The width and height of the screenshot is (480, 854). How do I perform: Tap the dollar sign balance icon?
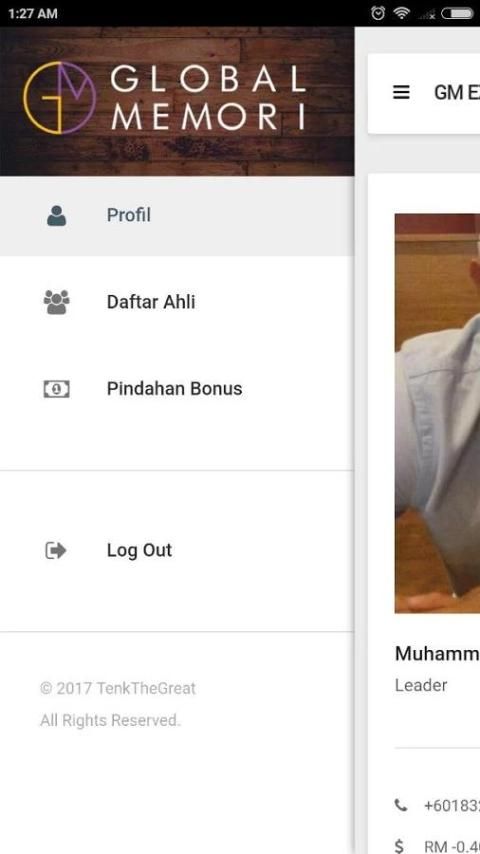coord(400,846)
